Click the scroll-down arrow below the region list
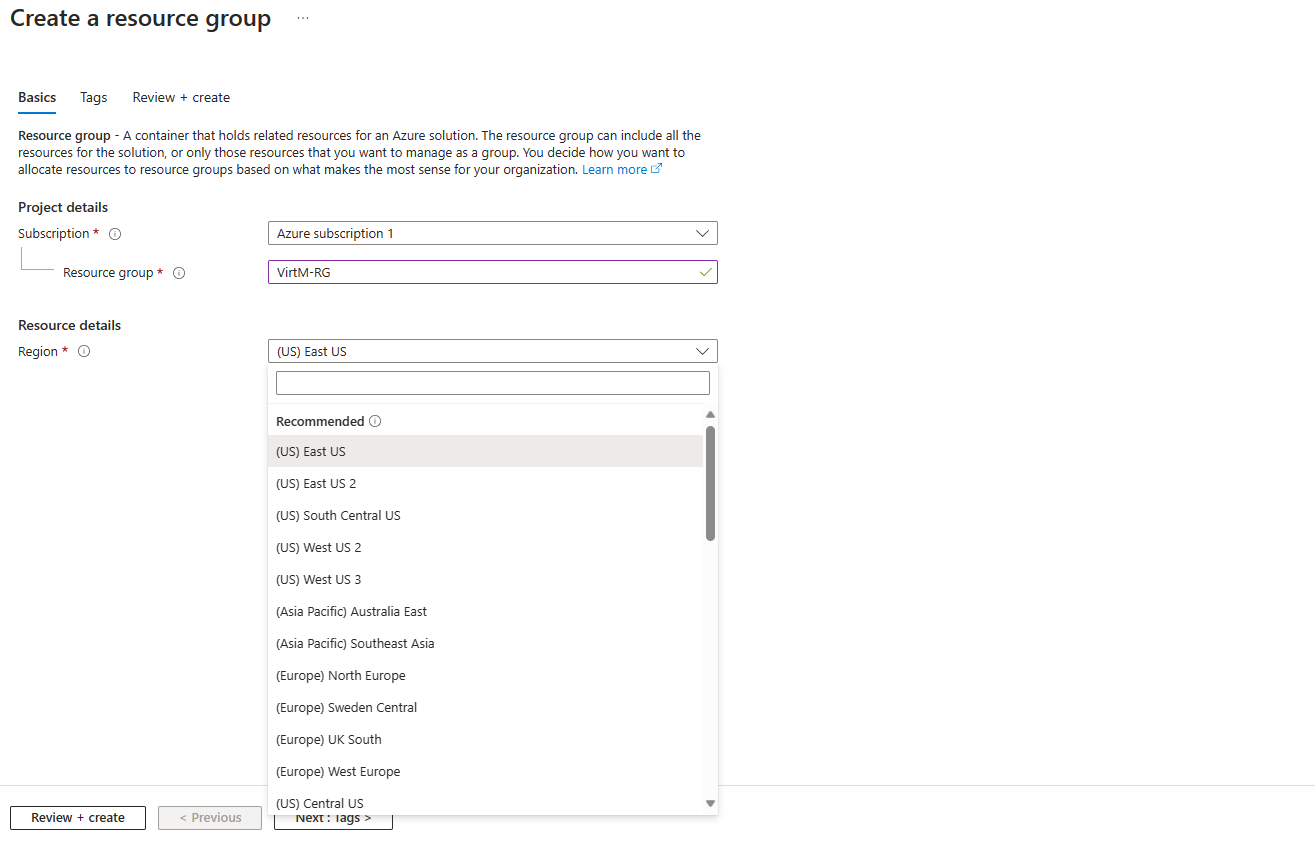Image resolution: width=1315 pixels, height=848 pixels. (x=710, y=803)
